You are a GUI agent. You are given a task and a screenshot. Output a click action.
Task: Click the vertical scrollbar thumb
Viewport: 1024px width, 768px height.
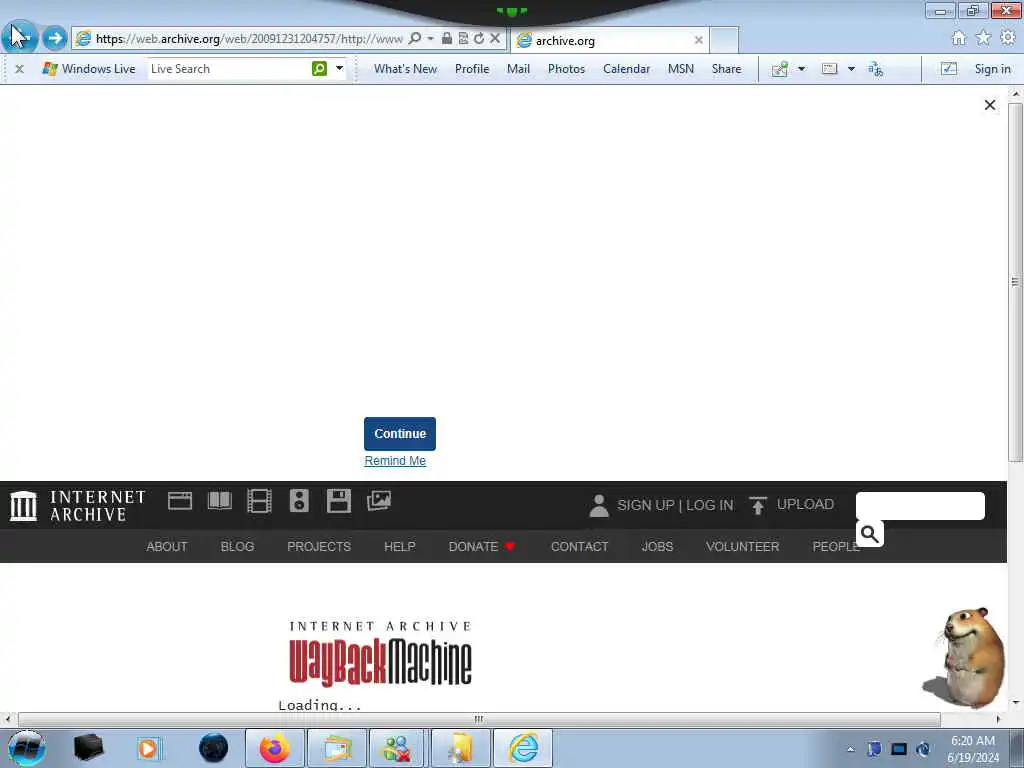(x=1015, y=282)
